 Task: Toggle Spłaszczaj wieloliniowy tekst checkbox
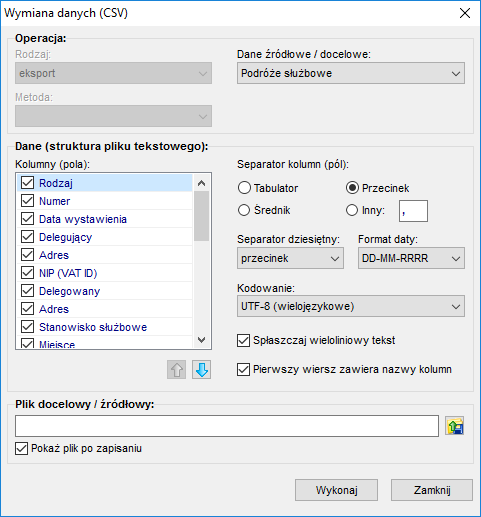pos(243,341)
